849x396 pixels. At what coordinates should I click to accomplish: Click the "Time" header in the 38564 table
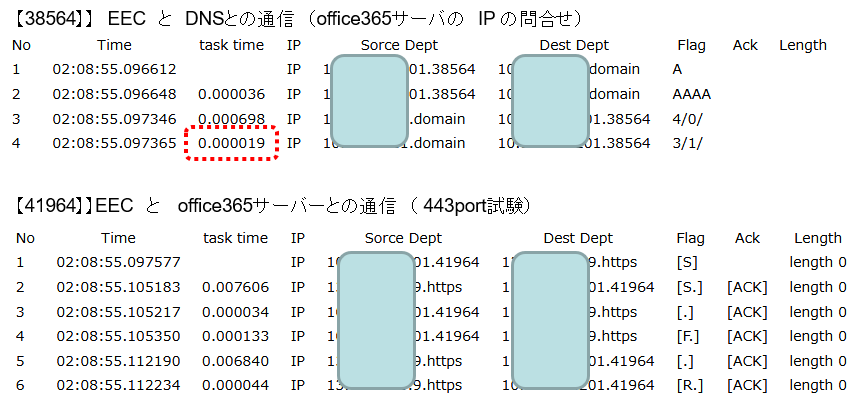115,45
